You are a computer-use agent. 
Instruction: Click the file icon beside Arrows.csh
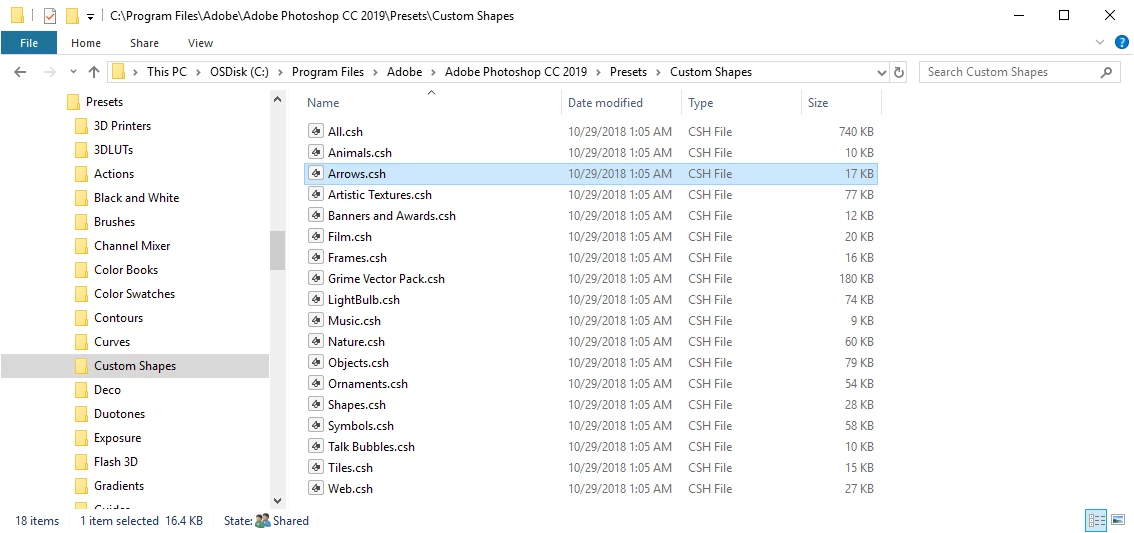click(315, 174)
